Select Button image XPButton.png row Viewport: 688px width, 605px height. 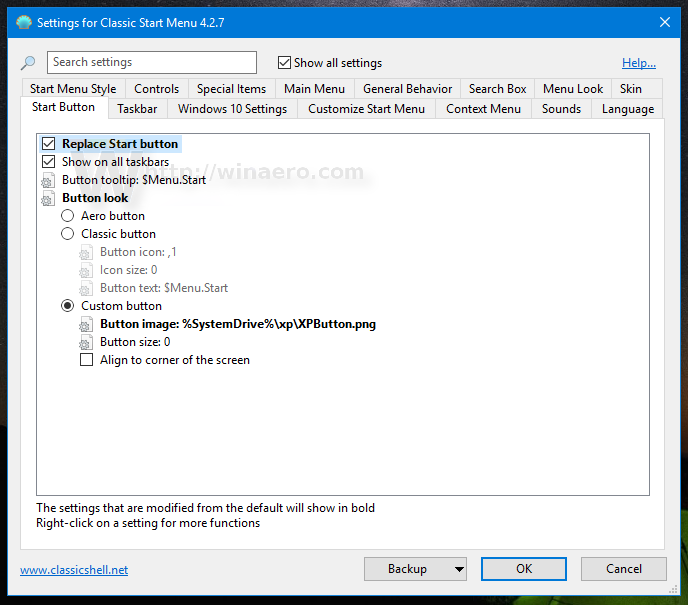pyautogui.click(x=238, y=324)
